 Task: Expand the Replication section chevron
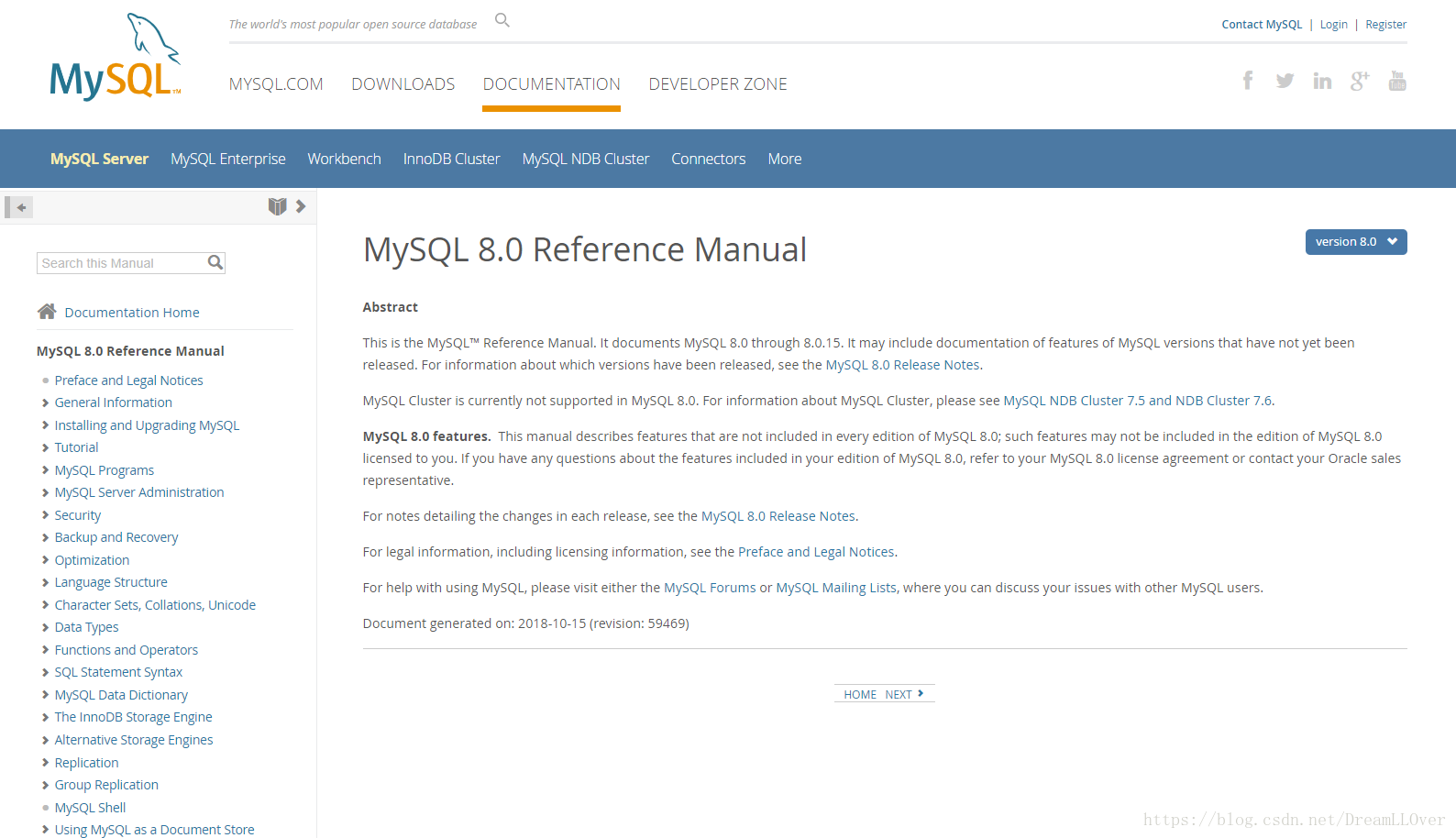pos(45,763)
